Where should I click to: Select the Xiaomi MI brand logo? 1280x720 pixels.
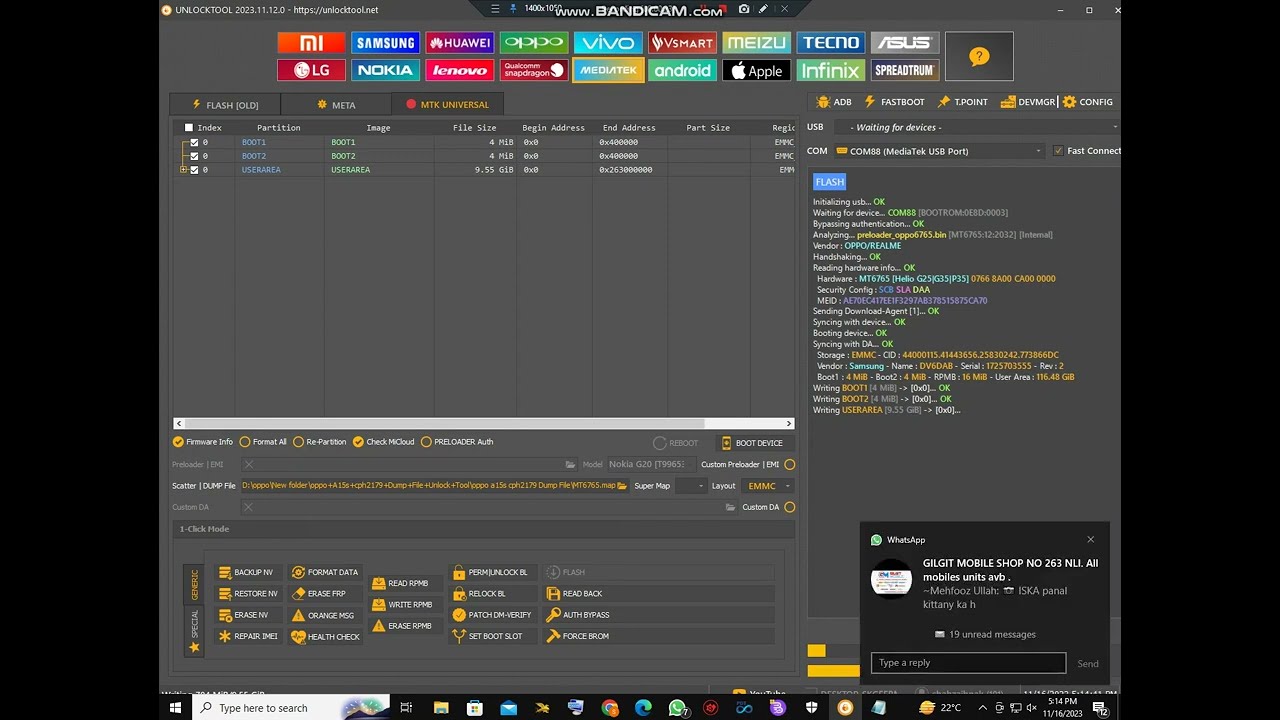coord(312,43)
